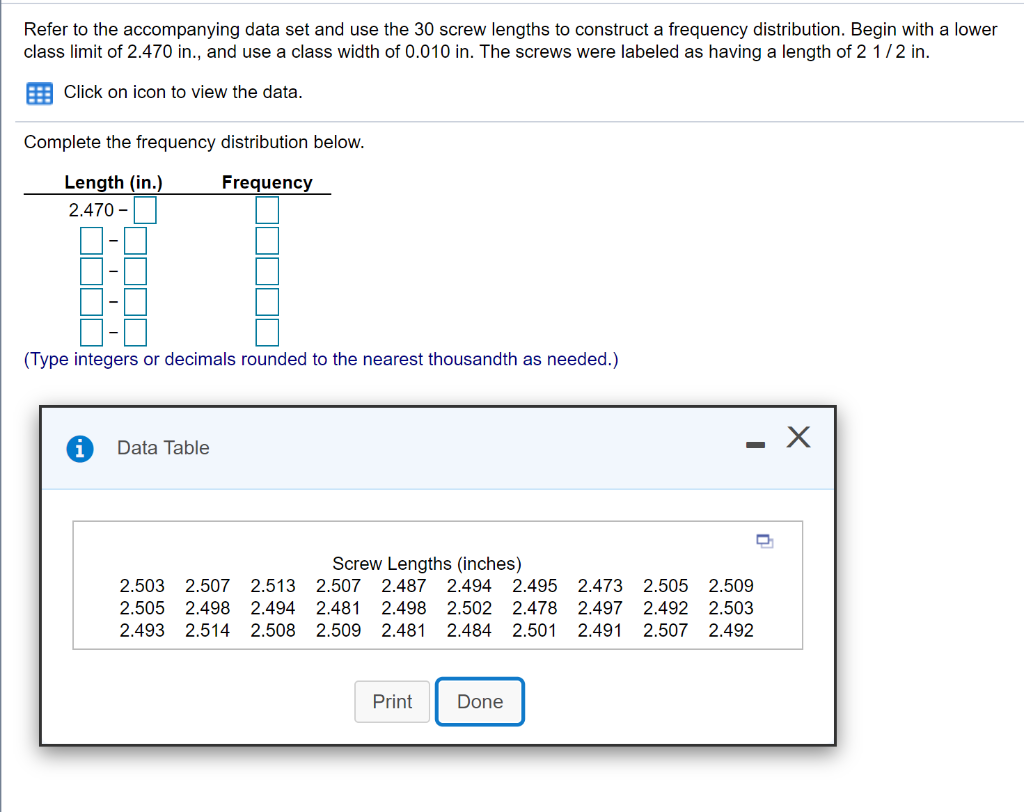Click the lower limit box of the last class
The width and height of the screenshot is (1024, 812).
pyautogui.click(x=91, y=331)
